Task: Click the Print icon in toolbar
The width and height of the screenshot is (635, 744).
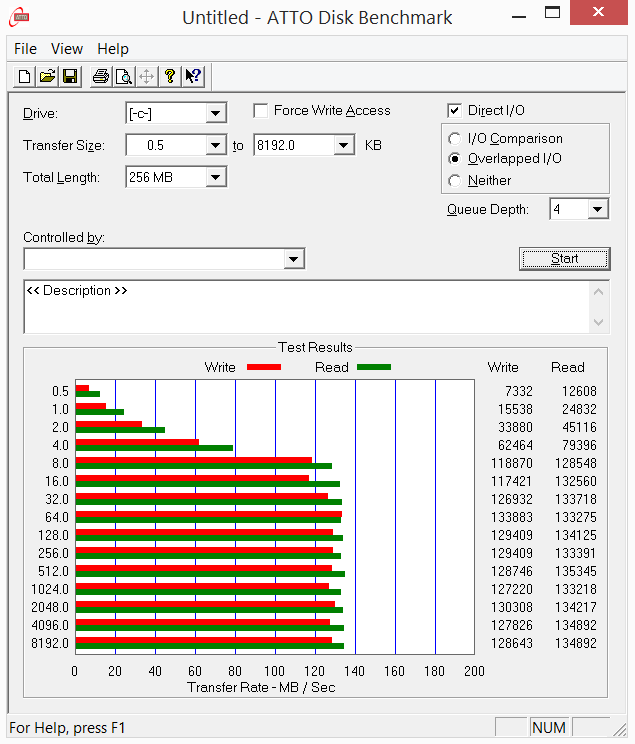Action: coord(101,76)
